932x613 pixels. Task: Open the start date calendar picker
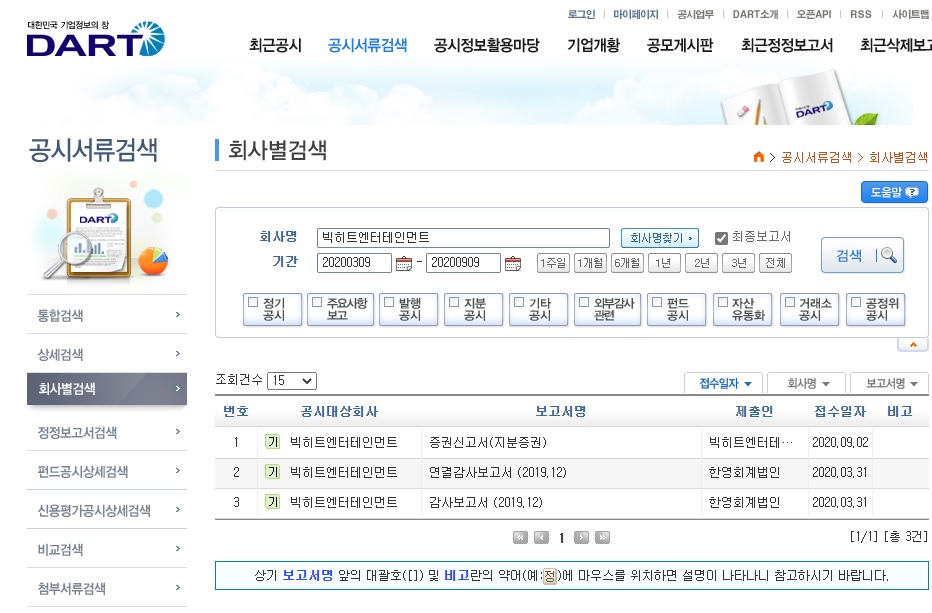pyautogui.click(x=404, y=263)
